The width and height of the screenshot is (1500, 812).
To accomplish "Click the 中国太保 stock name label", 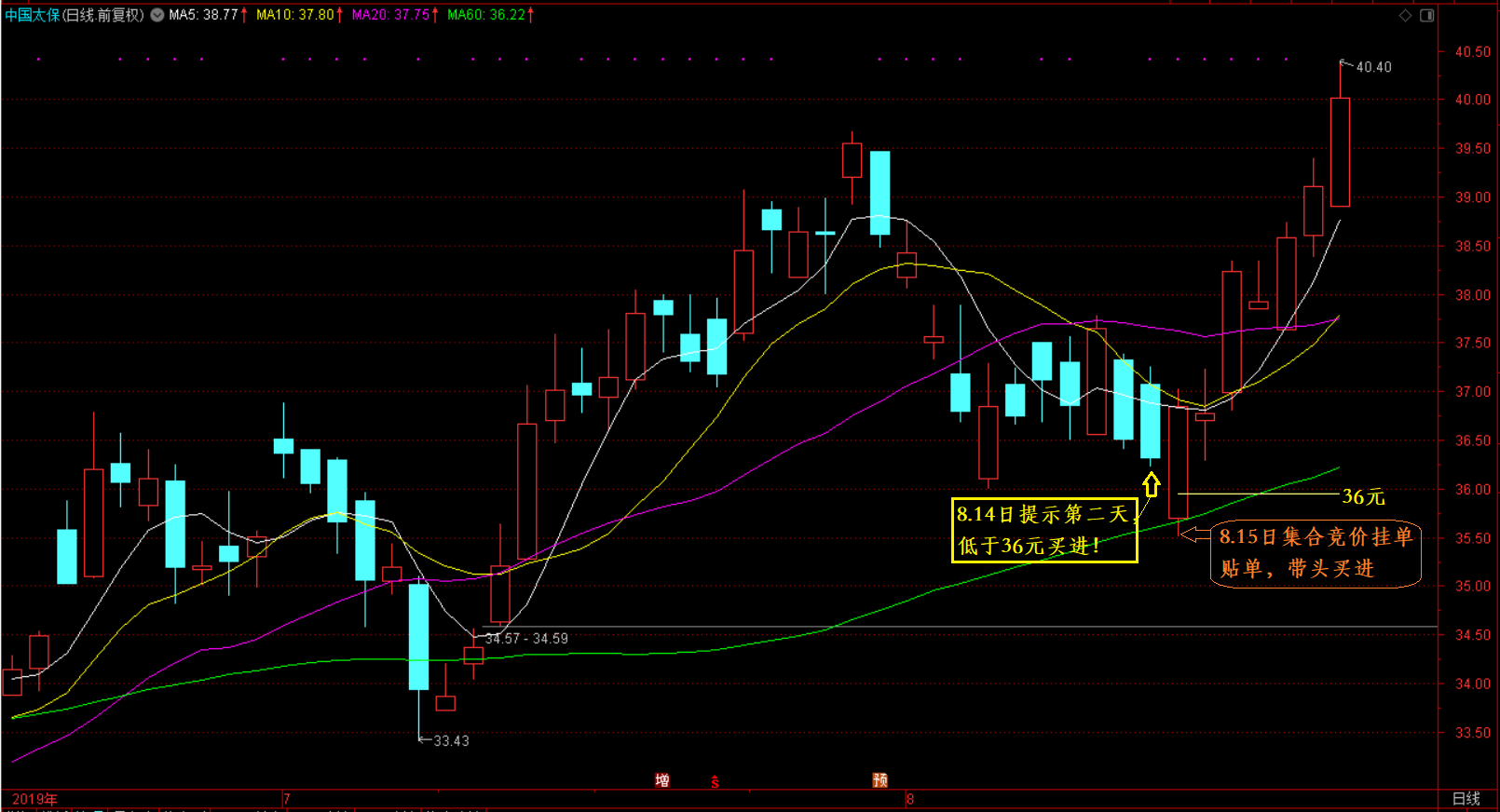I will point(33,15).
